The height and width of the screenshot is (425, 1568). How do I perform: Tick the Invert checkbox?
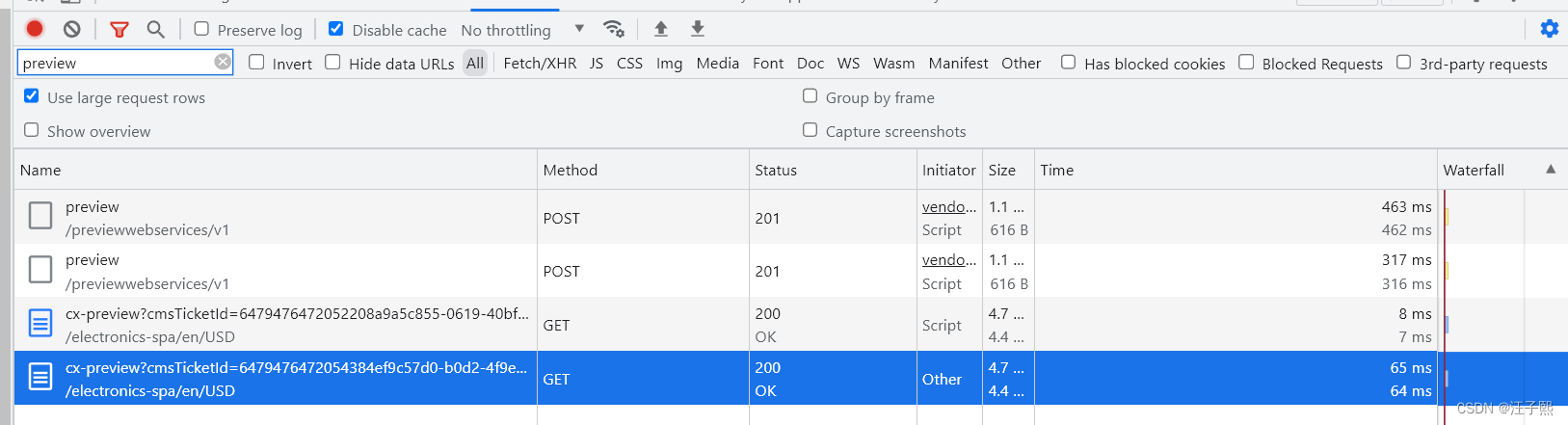point(256,62)
